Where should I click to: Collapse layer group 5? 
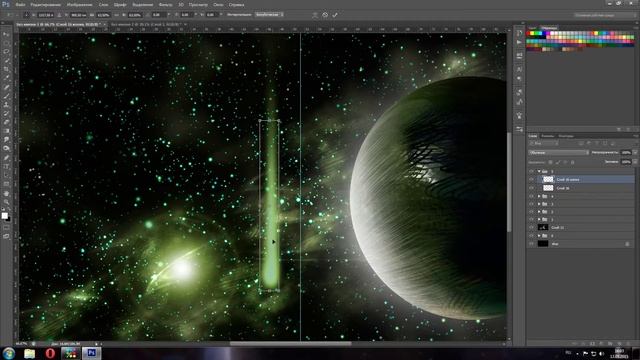click(539, 171)
